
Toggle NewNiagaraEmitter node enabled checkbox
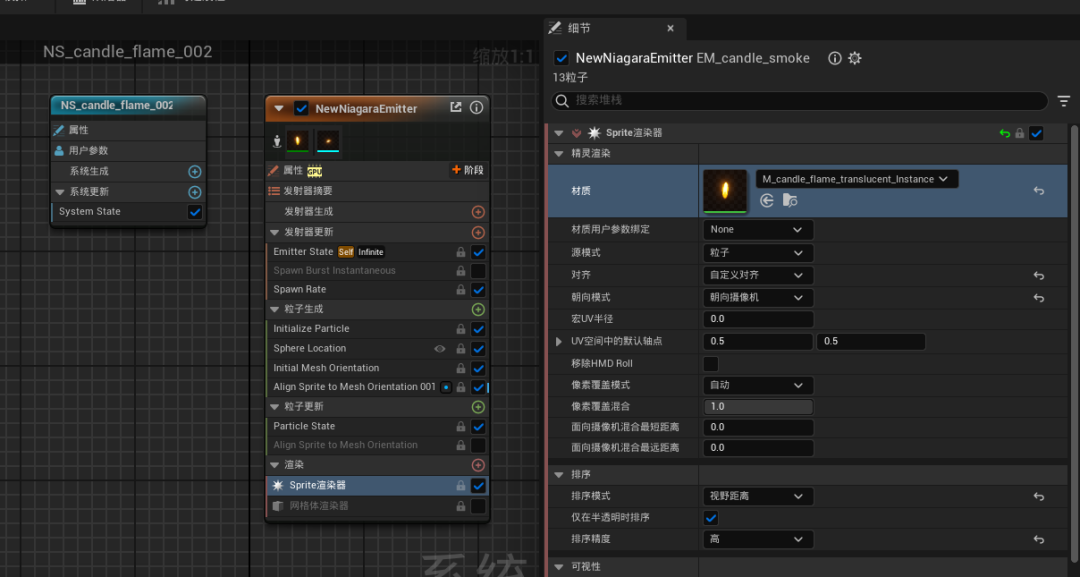pos(301,108)
